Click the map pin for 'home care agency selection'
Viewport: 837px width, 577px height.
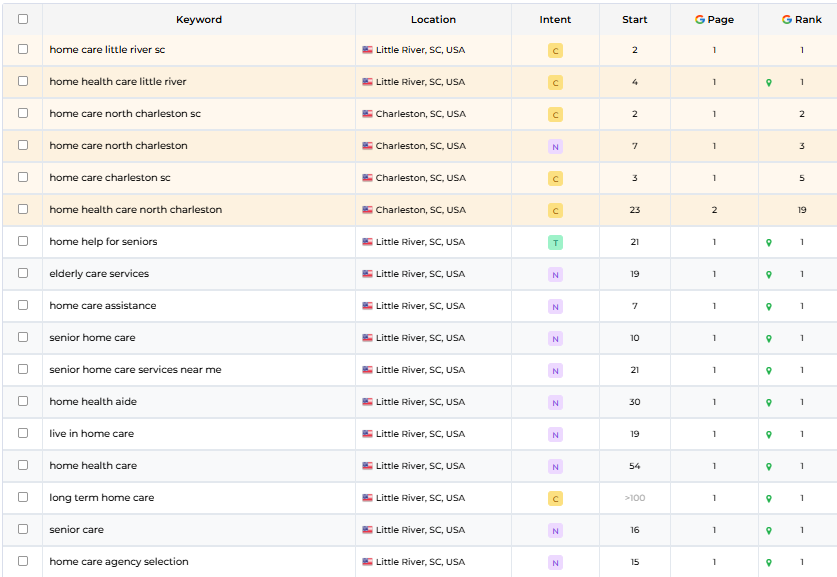click(x=769, y=563)
